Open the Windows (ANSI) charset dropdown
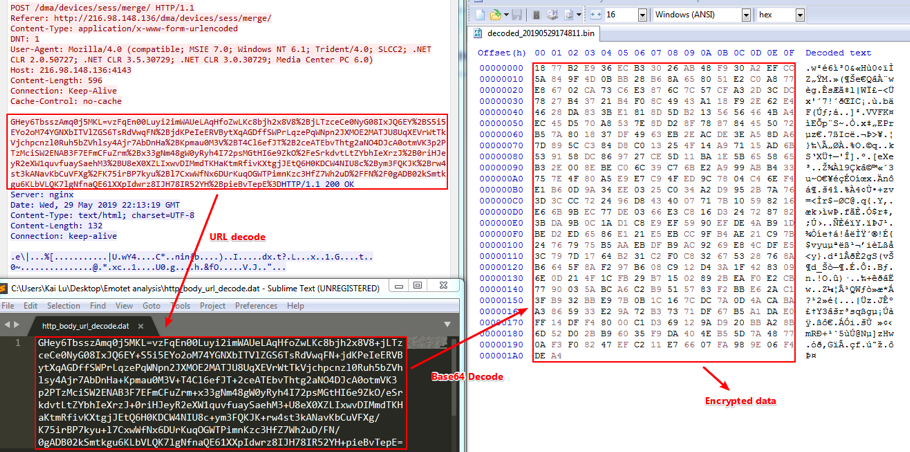The width and height of the screenshot is (910, 452). coord(746,15)
